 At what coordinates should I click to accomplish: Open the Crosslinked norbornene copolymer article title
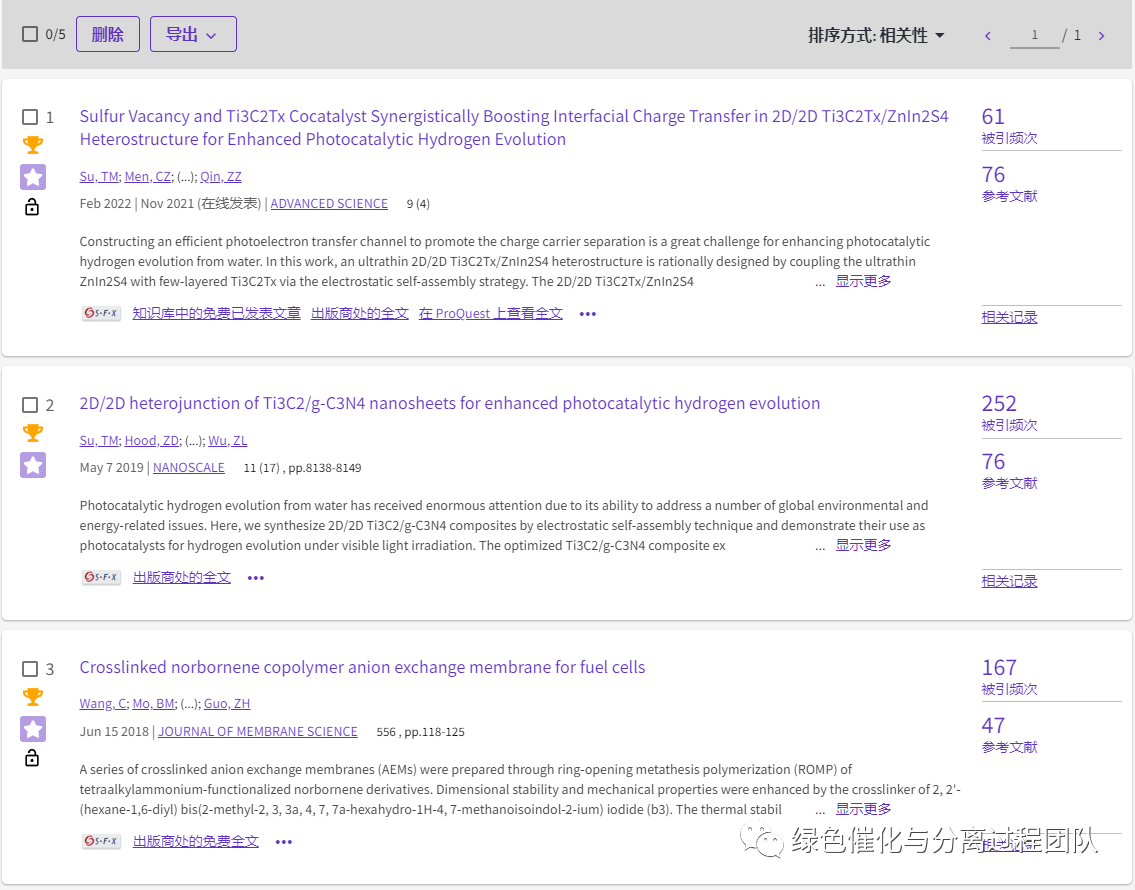coord(362,667)
